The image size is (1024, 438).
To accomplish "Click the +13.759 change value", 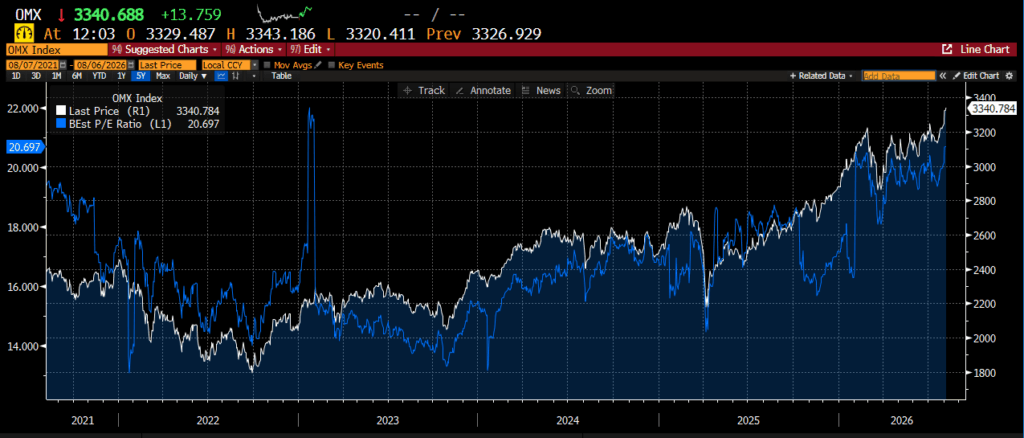I will (x=193, y=14).
